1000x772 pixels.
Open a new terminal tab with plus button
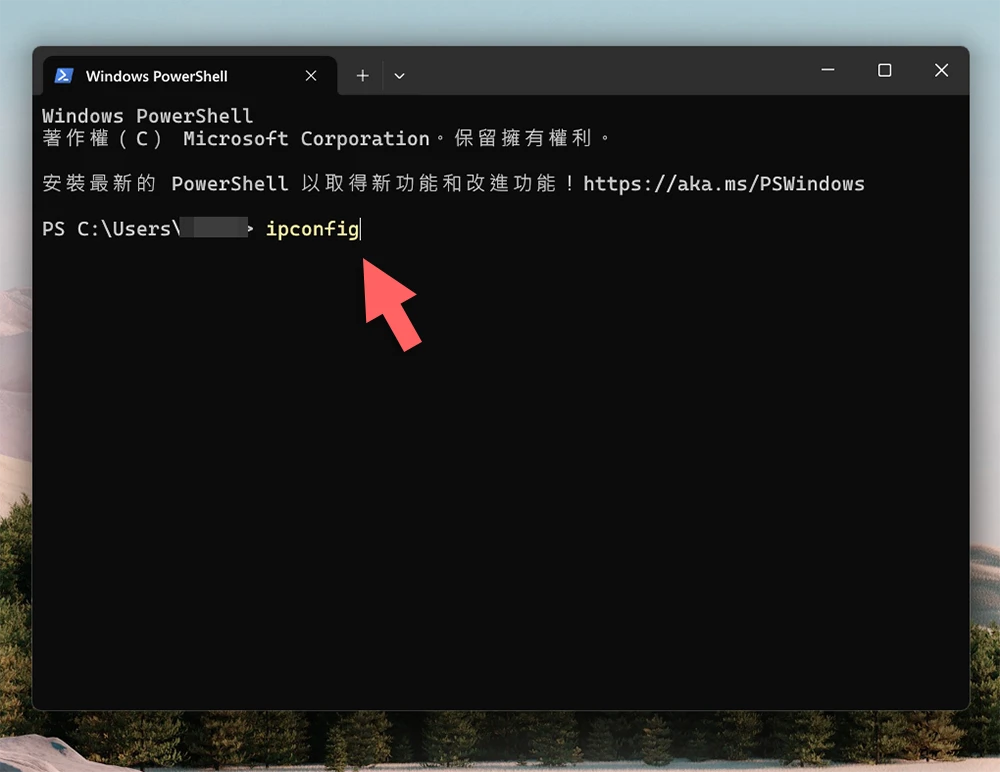tap(362, 76)
